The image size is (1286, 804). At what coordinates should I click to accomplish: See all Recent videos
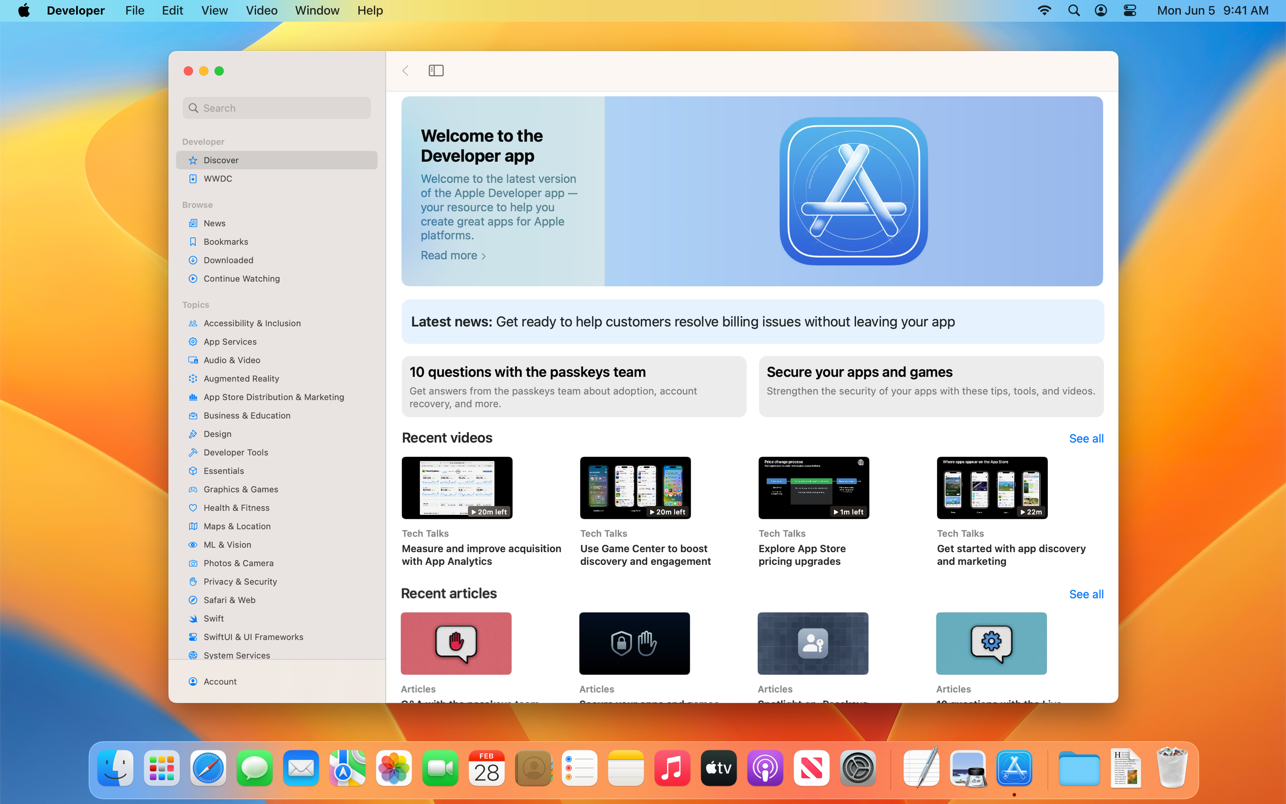[x=1086, y=439]
